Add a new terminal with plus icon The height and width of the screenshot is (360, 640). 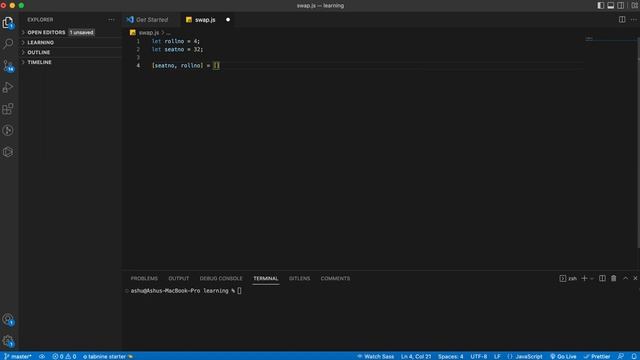click(x=584, y=278)
